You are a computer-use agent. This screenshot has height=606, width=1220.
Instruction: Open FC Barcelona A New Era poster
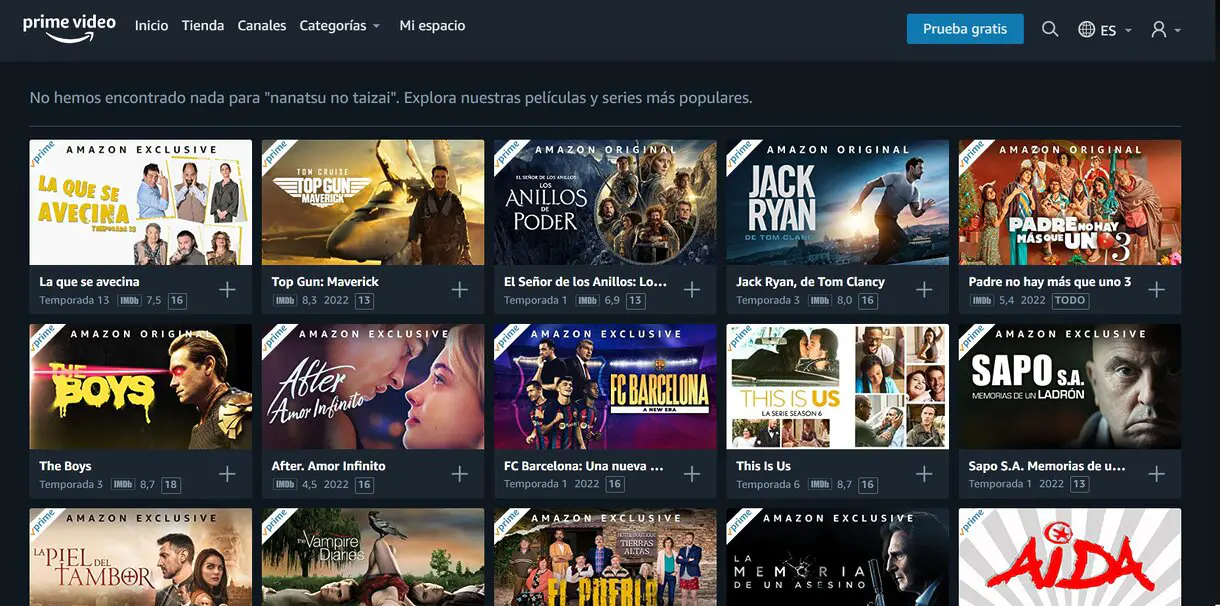[x=605, y=386]
